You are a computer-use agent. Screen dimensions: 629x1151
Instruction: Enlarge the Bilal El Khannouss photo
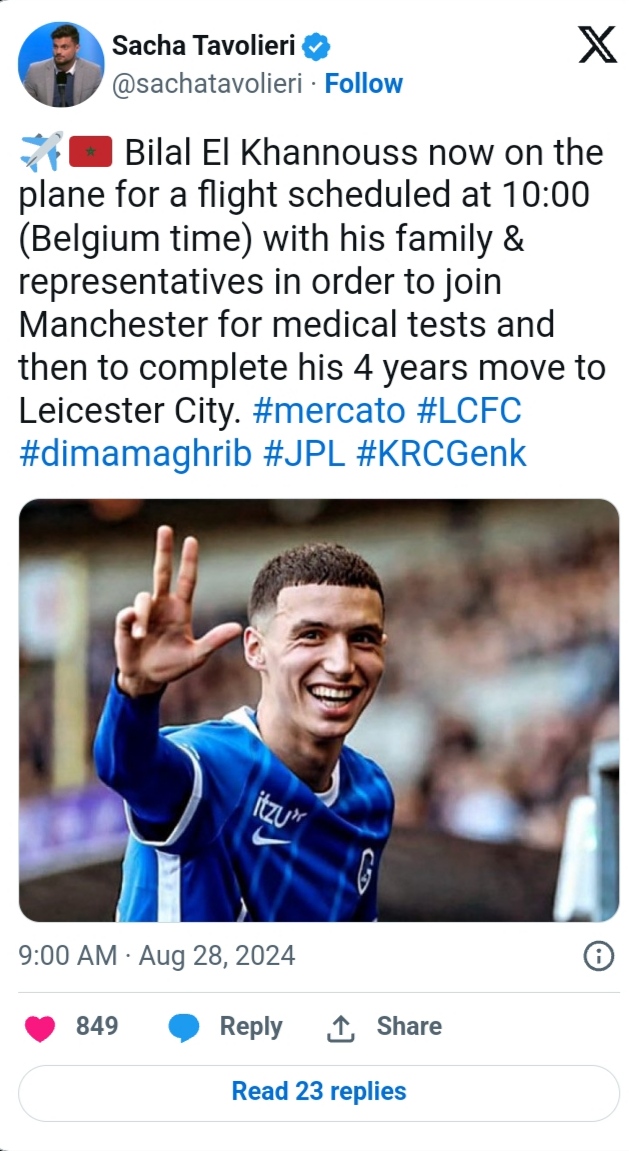tap(319, 710)
